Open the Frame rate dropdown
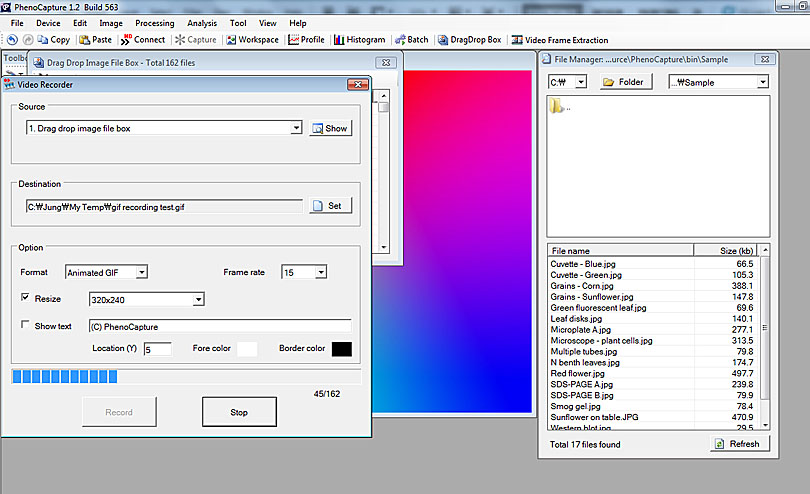This screenshot has width=810, height=494. pos(320,272)
